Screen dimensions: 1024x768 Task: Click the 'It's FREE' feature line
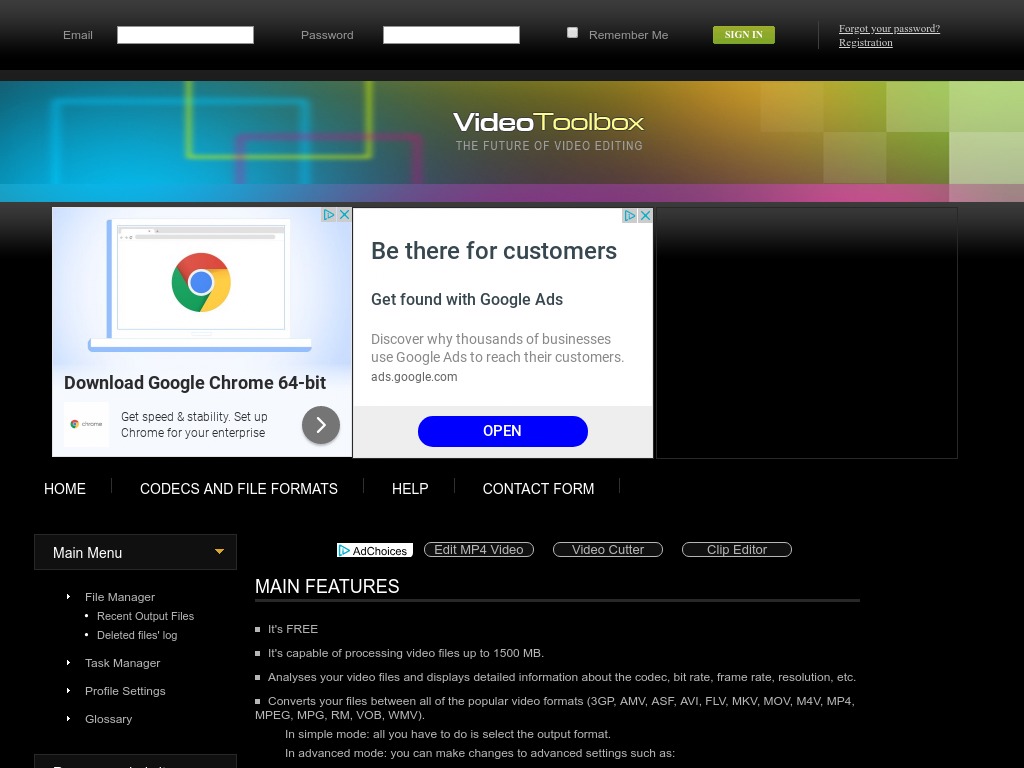pos(293,629)
